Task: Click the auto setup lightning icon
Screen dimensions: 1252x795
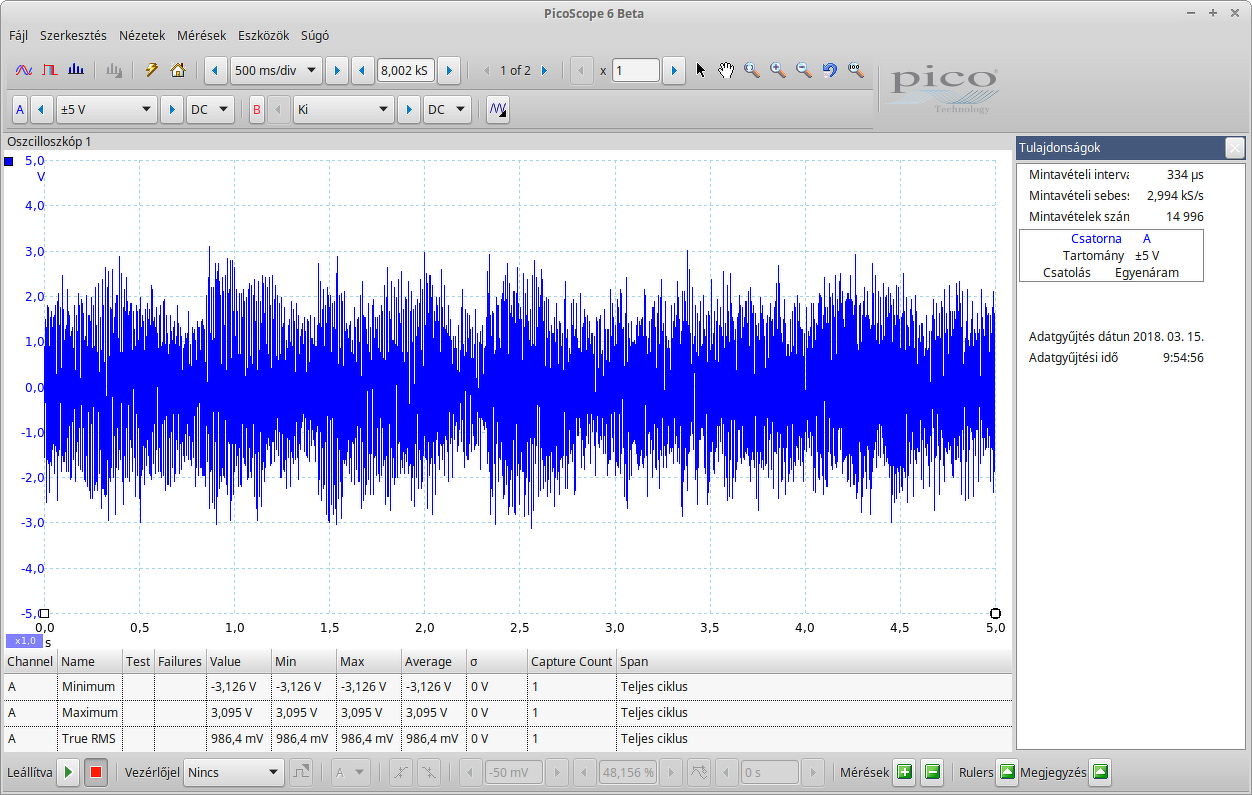Action: coord(152,70)
